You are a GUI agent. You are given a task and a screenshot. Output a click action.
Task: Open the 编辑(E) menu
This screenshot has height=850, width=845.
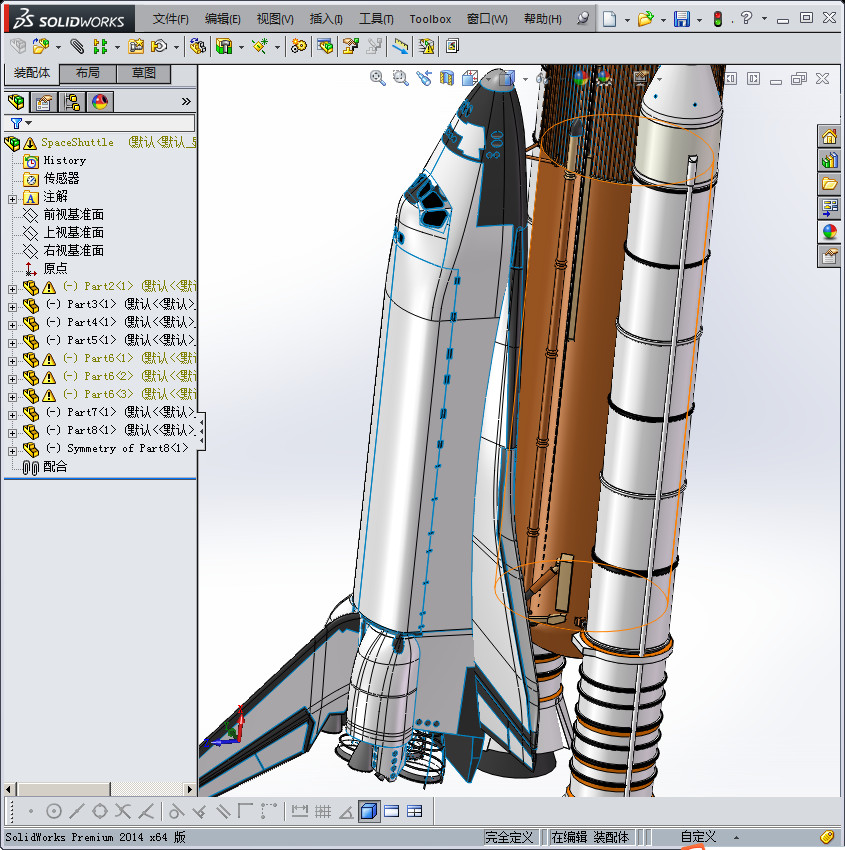coord(222,20)
